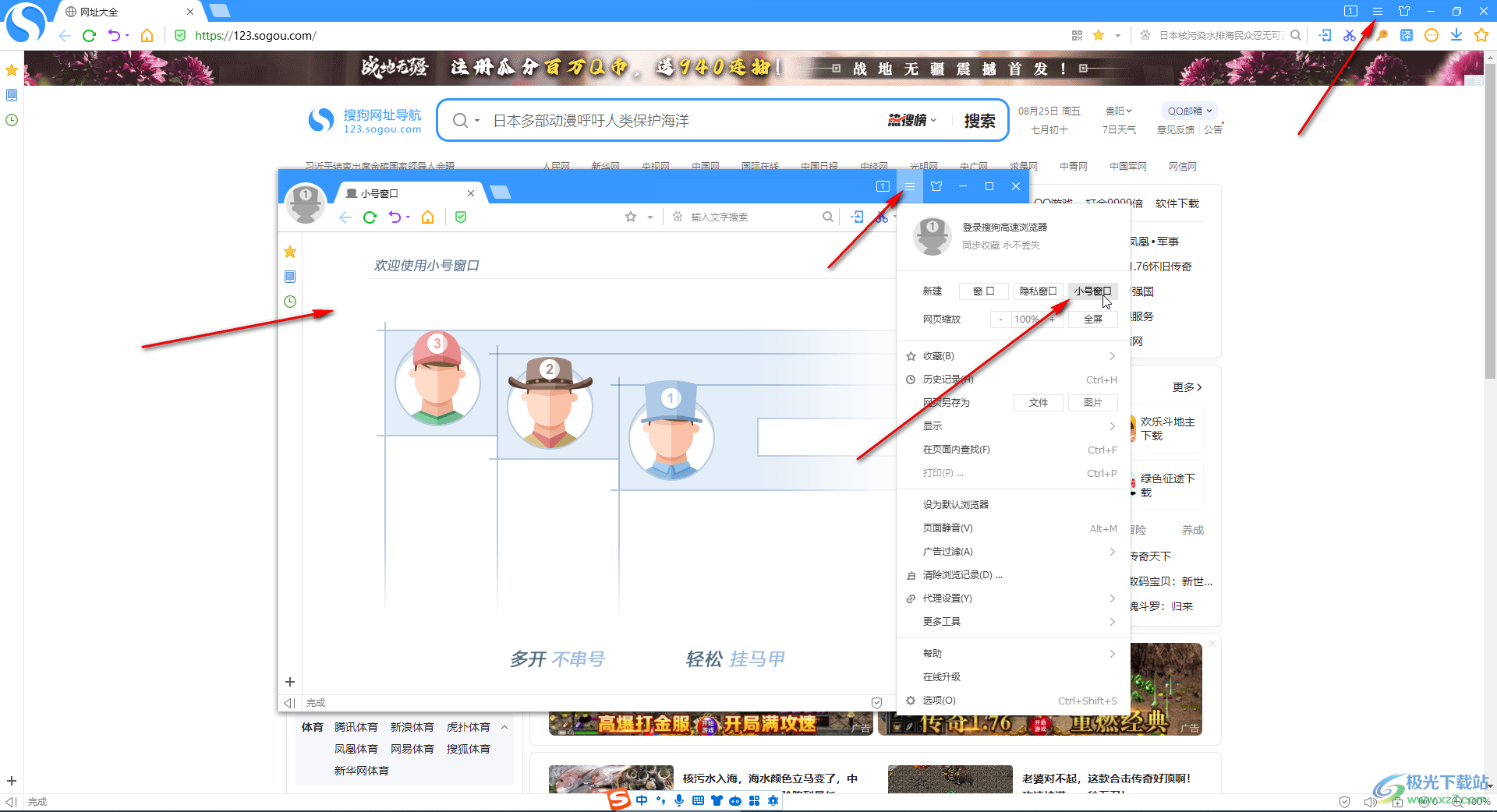
Task: Open the main menu icon in the back window
Action: pyautogui.click(x=1378, y=12)
